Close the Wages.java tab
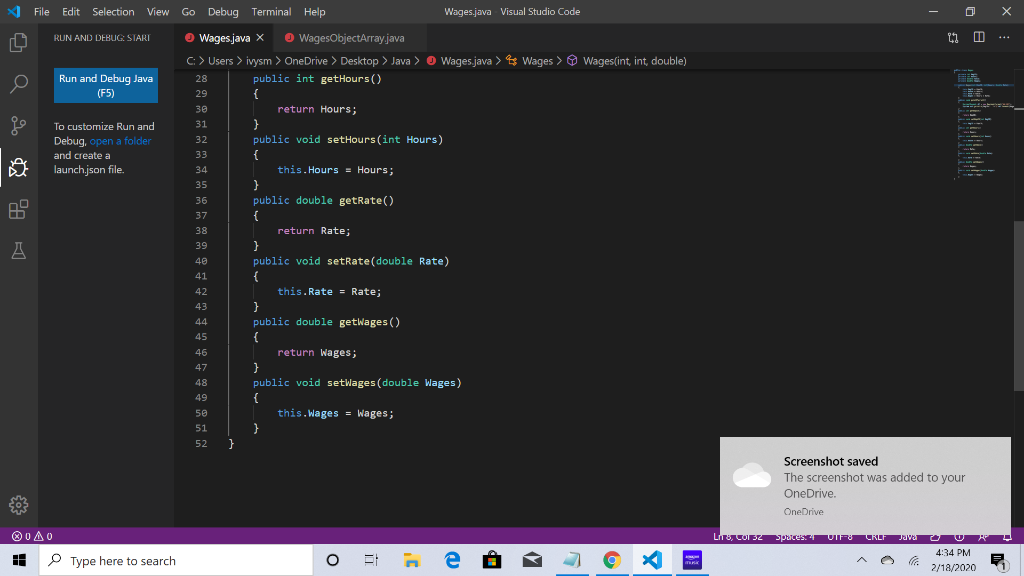1024x576 pixels. (260, 38)
